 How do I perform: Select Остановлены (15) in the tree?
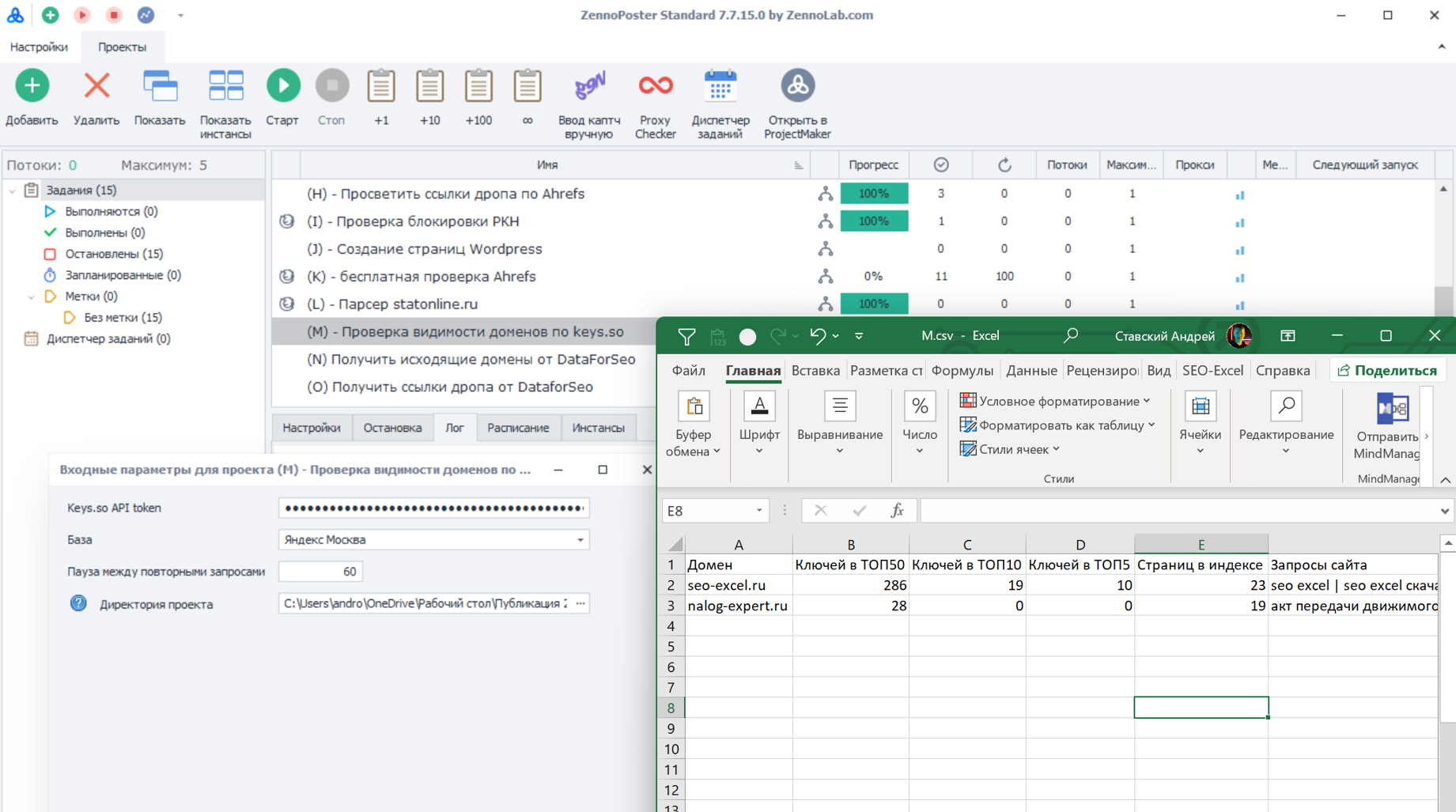114,254
